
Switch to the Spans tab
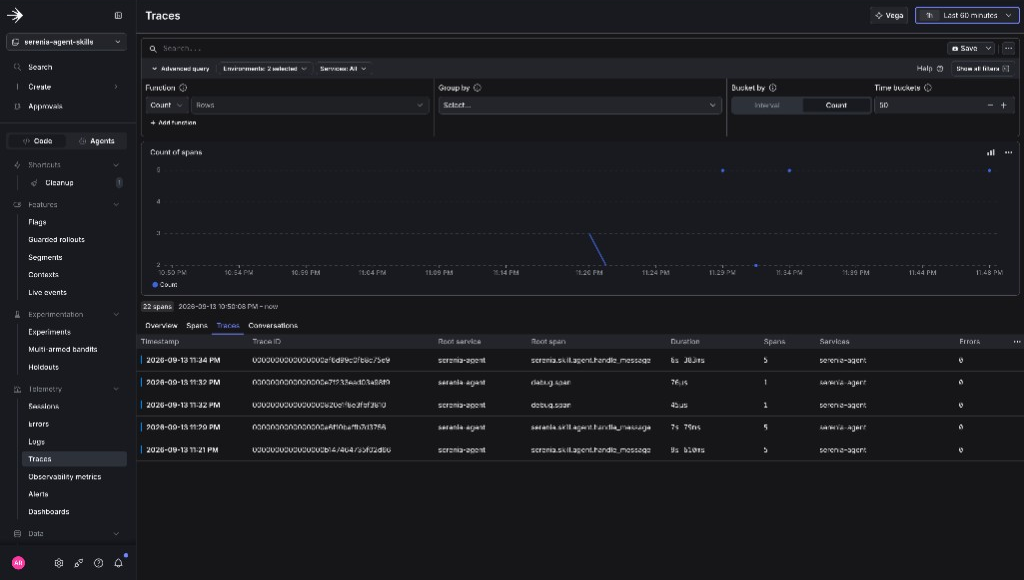pos(197,325)
